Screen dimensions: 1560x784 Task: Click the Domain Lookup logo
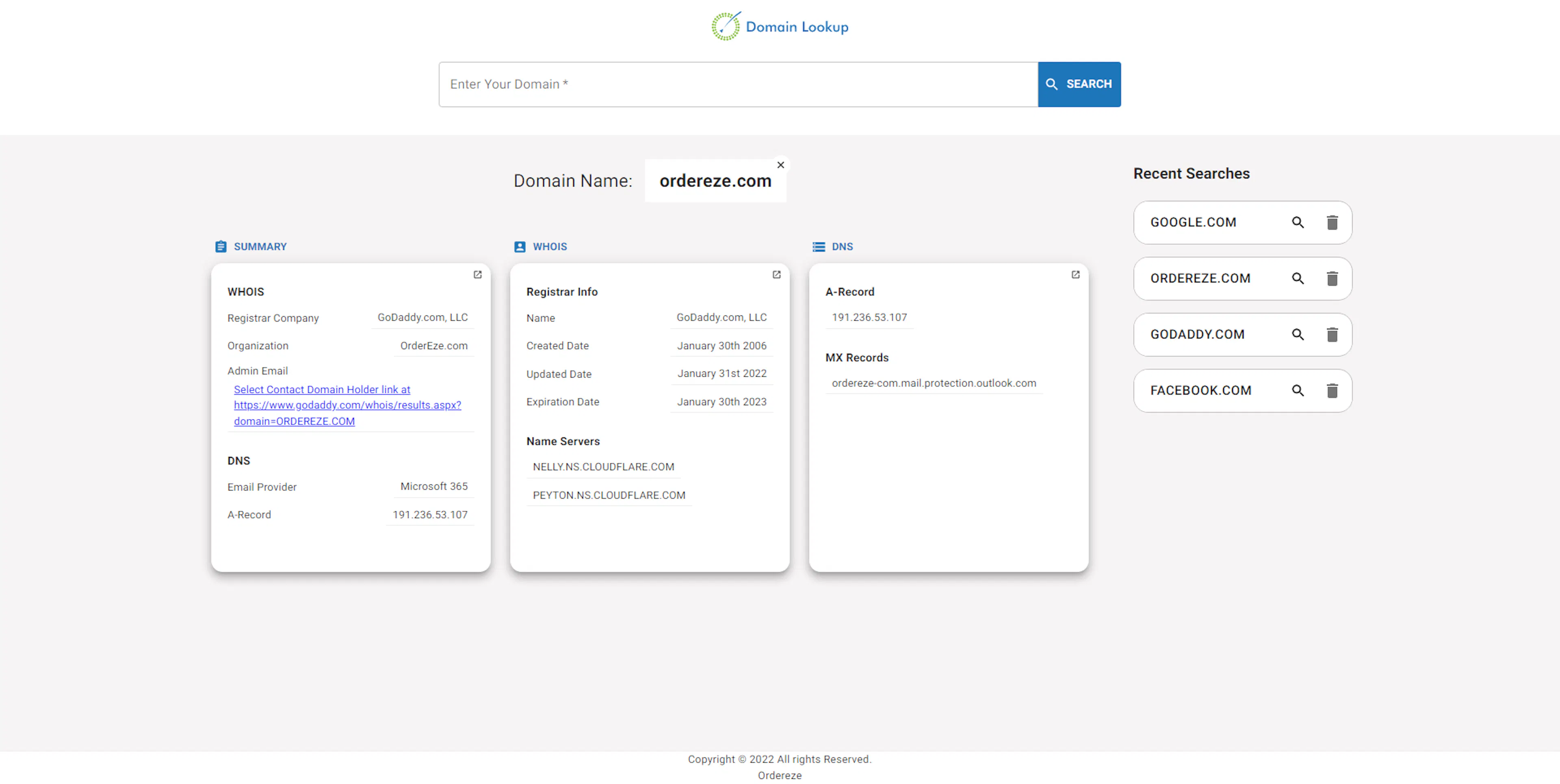780,27
